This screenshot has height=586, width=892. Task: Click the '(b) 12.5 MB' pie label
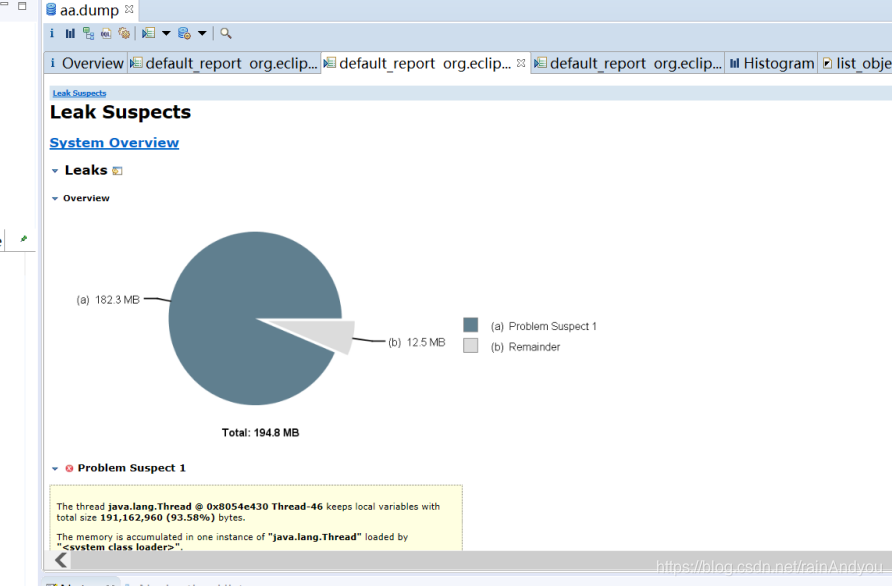point(416,342)
